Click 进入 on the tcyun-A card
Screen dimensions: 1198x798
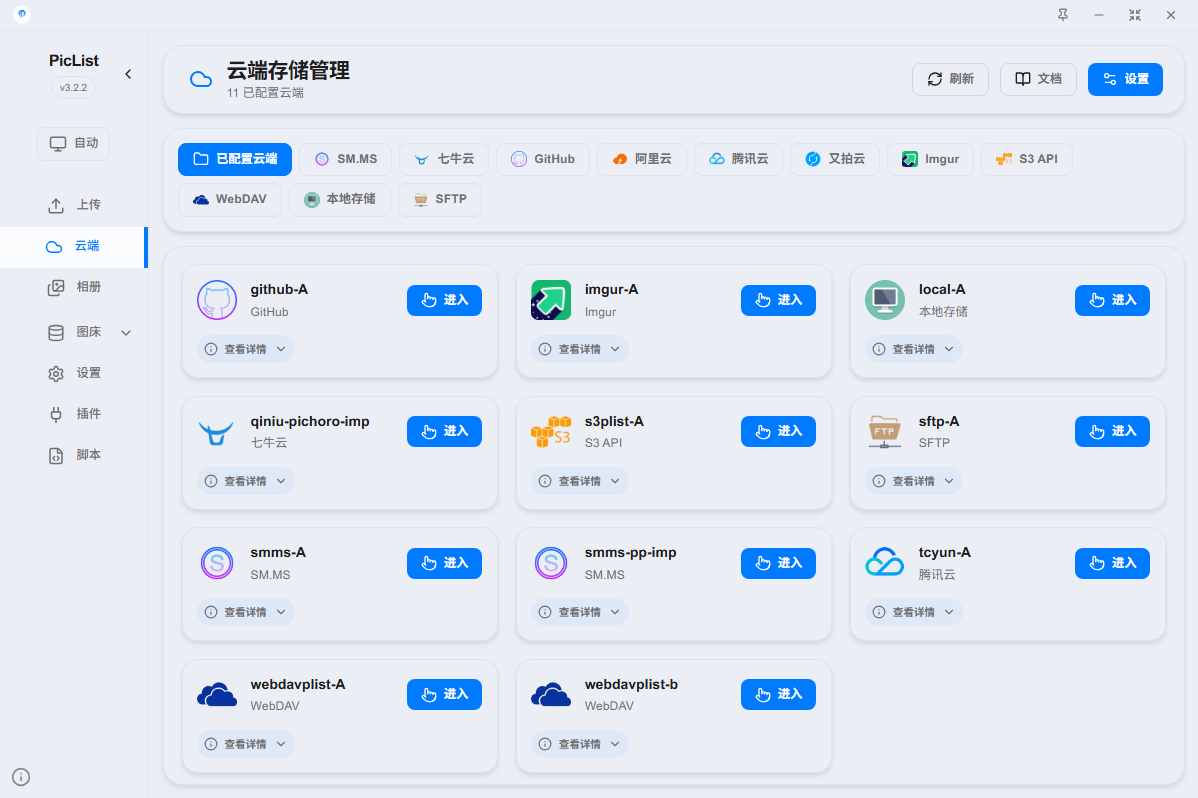click(x=1112, y=563)
